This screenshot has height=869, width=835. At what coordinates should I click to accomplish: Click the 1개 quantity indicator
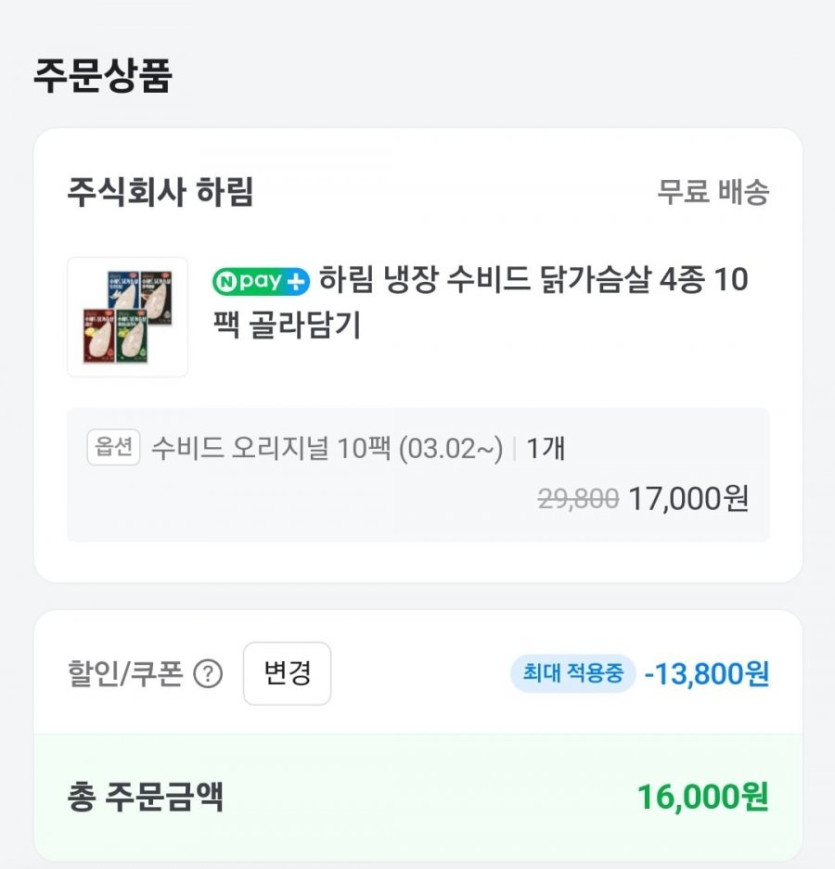click(x=545, y=450)
